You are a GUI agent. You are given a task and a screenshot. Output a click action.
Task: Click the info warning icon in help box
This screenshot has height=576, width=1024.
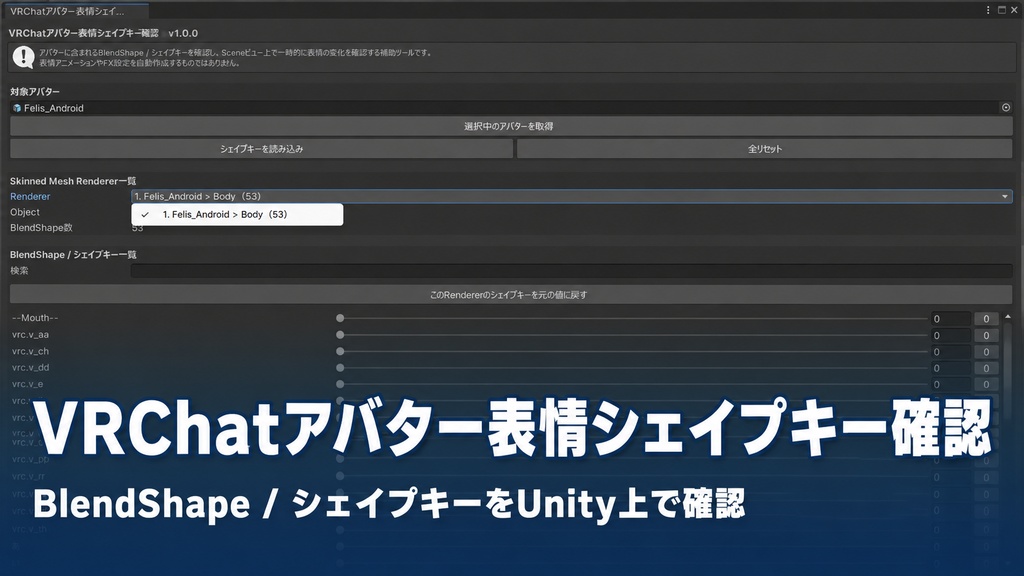[24, 57]
